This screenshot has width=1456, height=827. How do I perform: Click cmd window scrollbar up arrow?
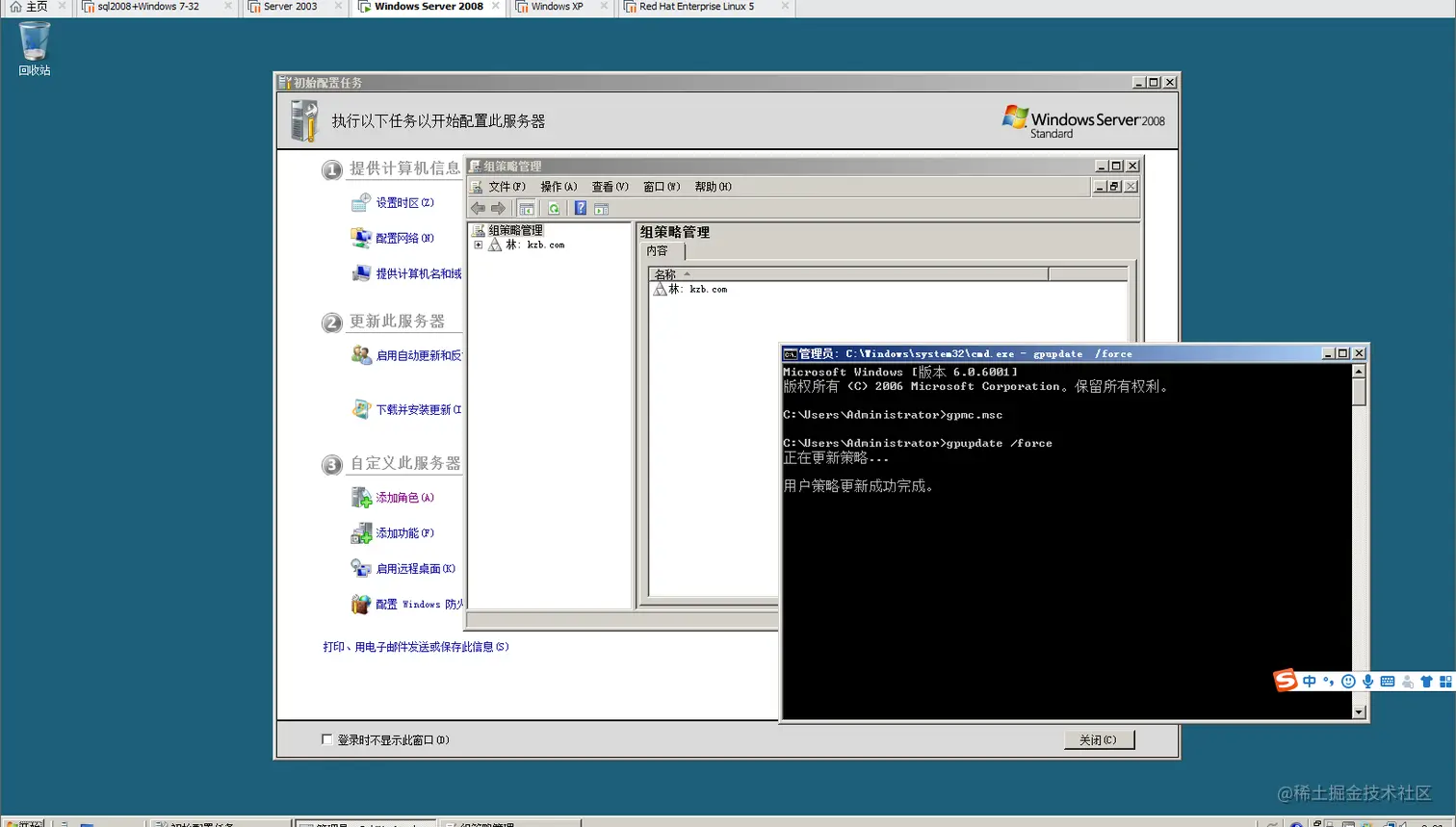tap(1359, 372)
